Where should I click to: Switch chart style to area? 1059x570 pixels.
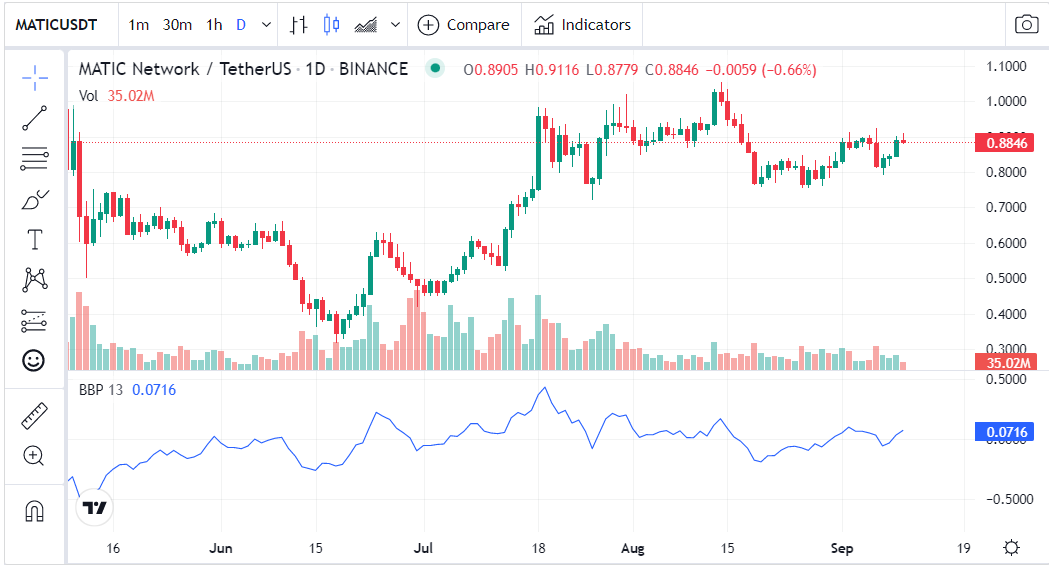[x=366, y=25]
